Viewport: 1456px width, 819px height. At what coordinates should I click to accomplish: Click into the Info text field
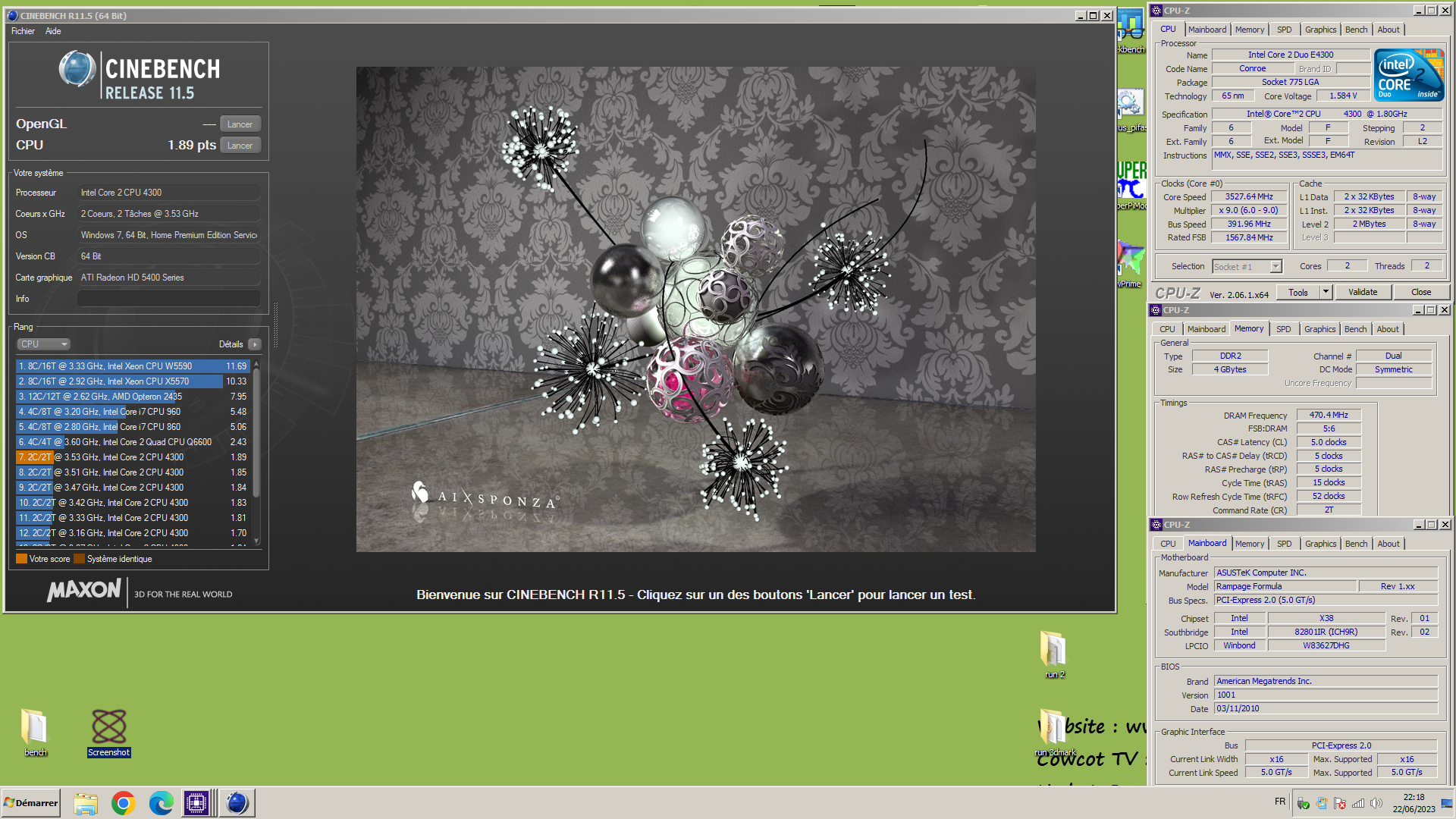[x=168, y=299]
